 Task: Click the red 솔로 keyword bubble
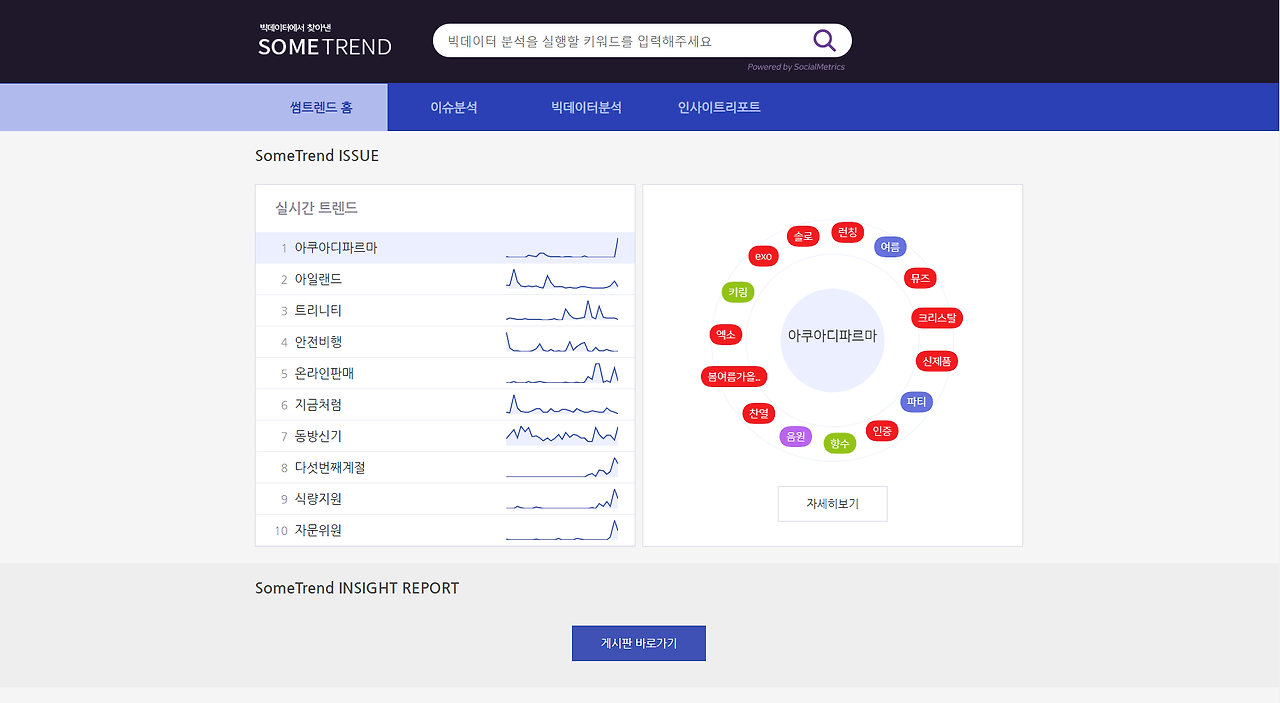coord(803,236)
